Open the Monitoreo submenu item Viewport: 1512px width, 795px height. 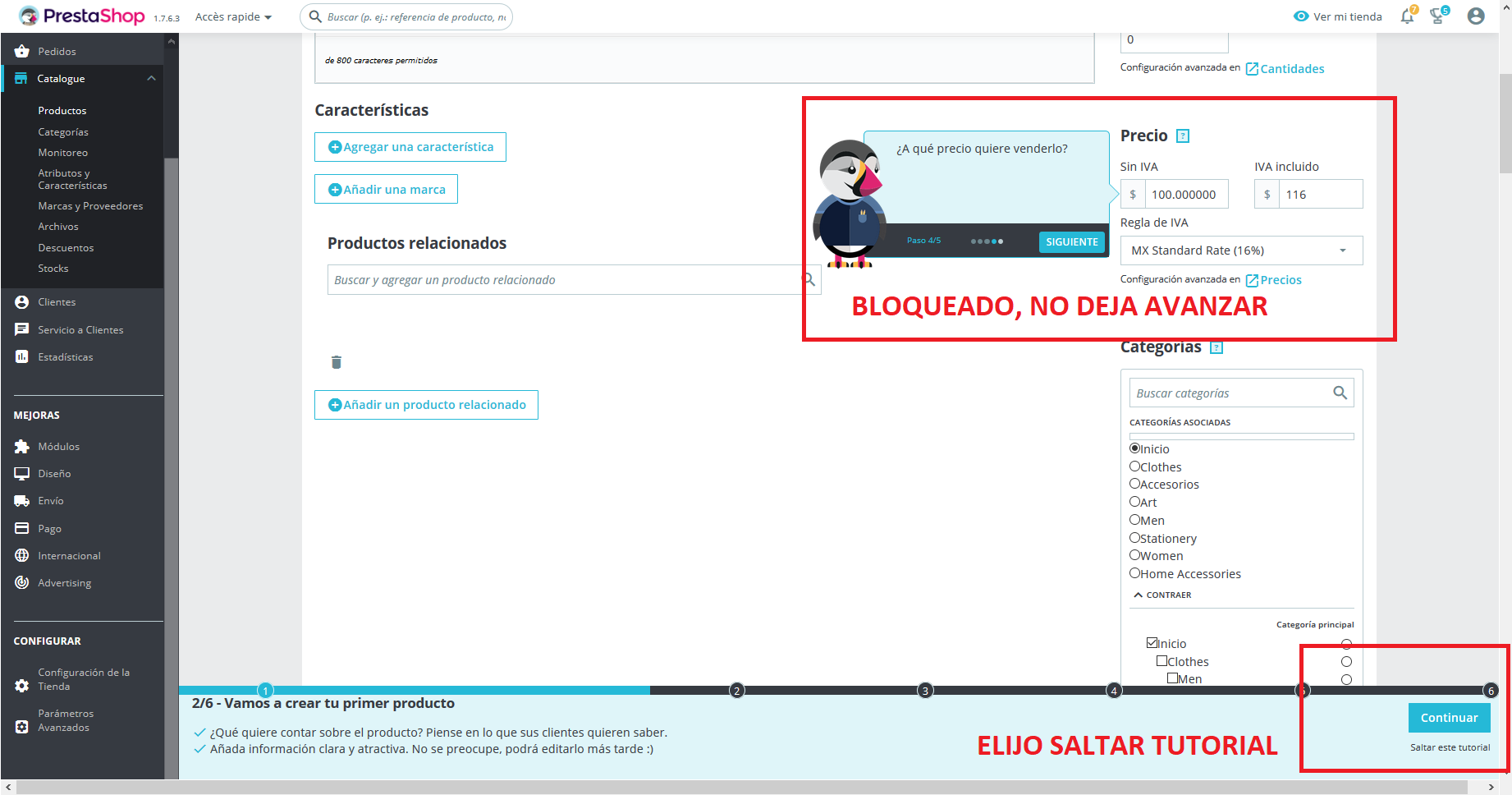[x=63, y=153]
